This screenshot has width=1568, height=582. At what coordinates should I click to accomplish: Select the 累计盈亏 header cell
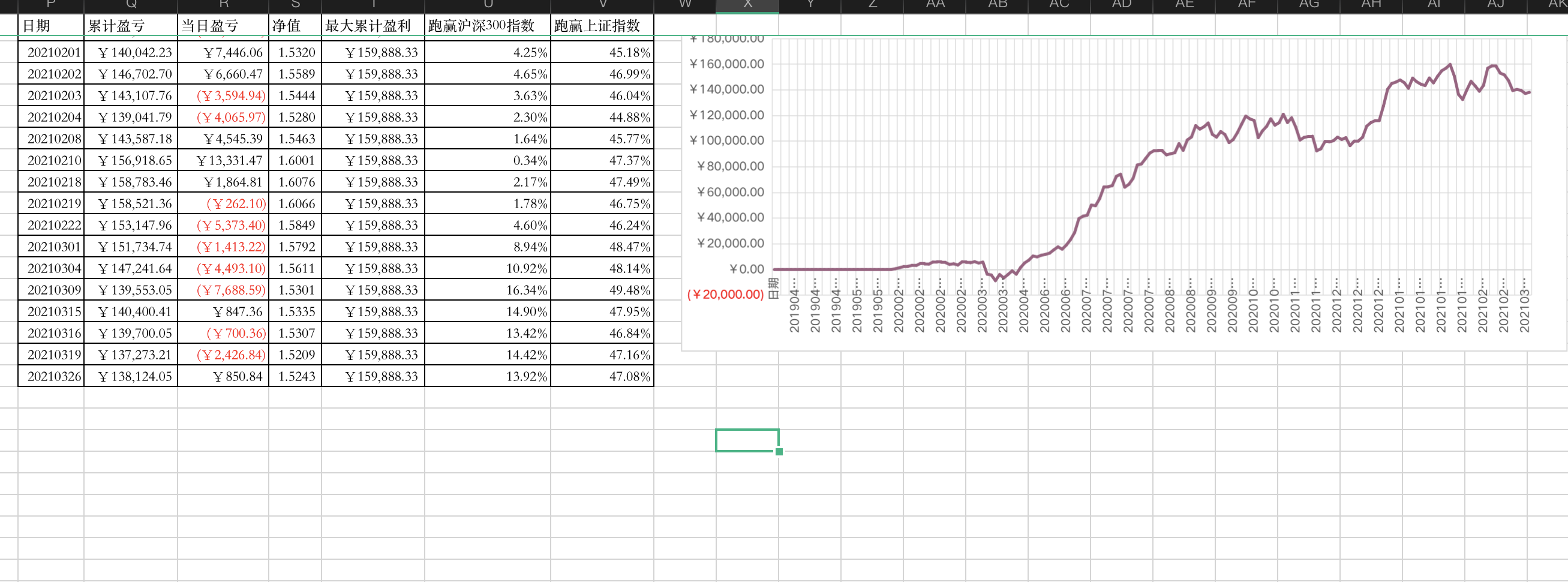(x=131, y=26)
